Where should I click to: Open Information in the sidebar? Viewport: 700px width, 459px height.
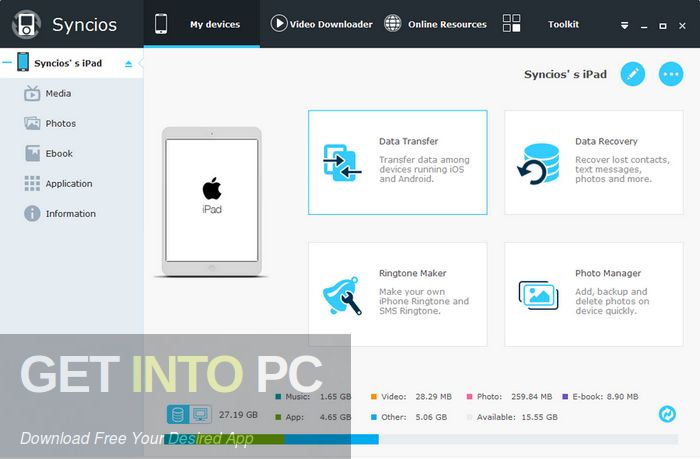pos(71,214)
